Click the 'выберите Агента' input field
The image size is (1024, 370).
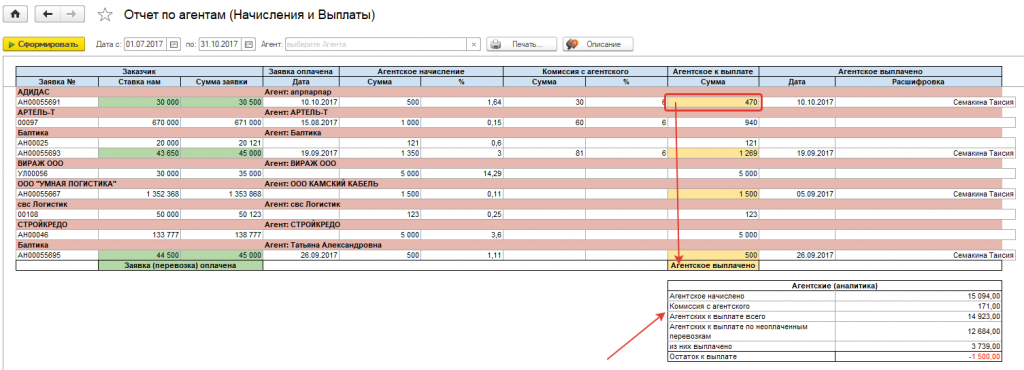376,44
